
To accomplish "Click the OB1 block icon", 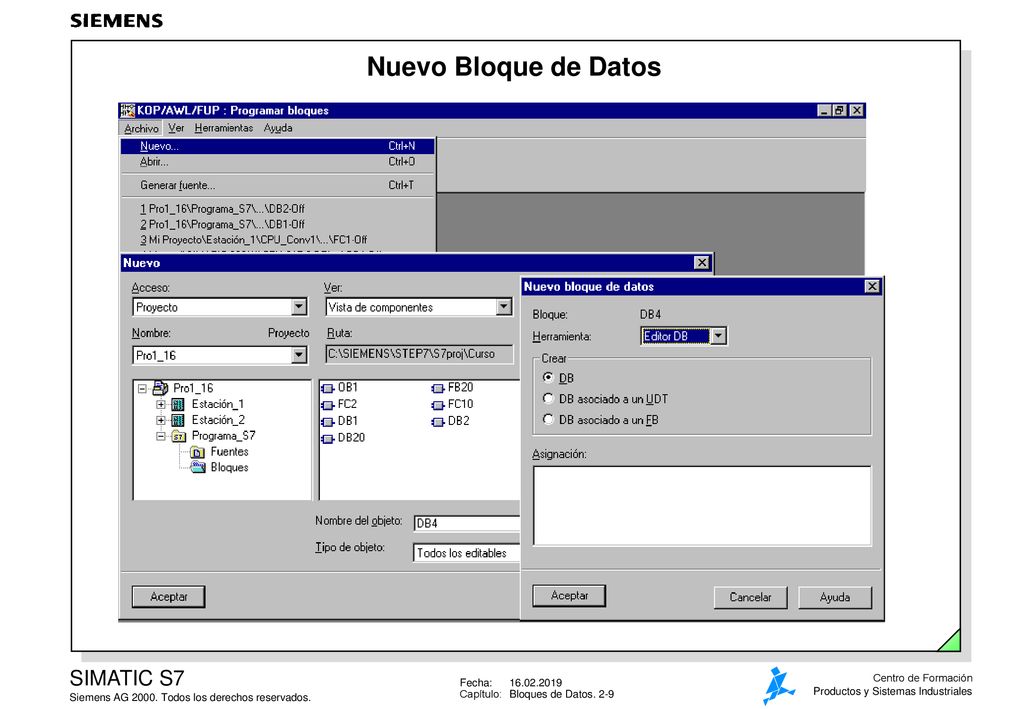I will click(328, 388).
